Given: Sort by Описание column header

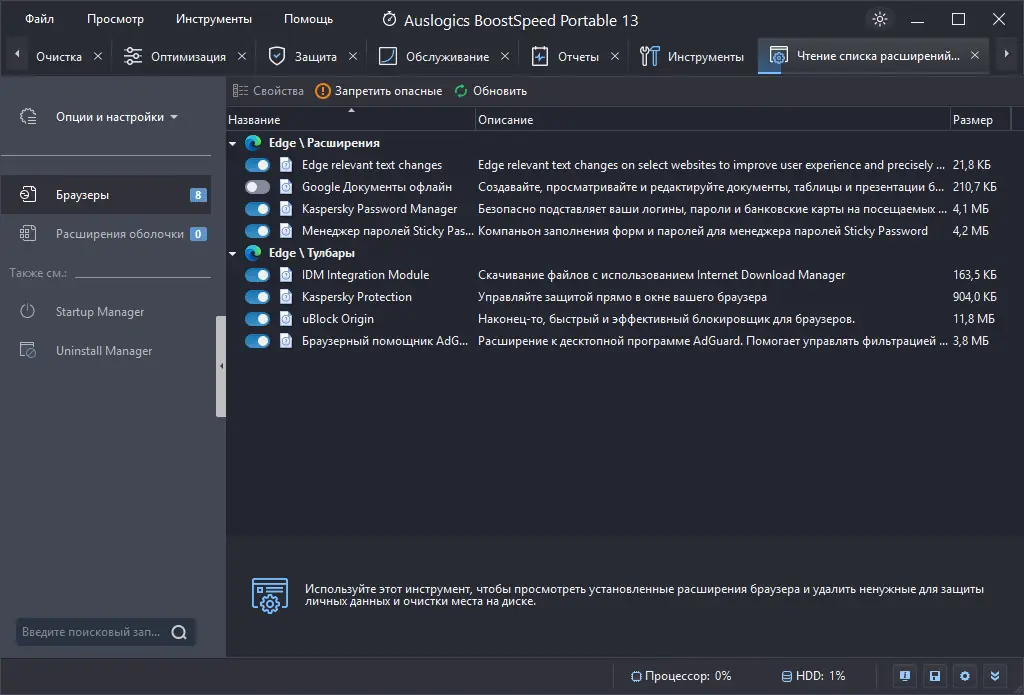Looking at the screenshot, I should point(712,120).
